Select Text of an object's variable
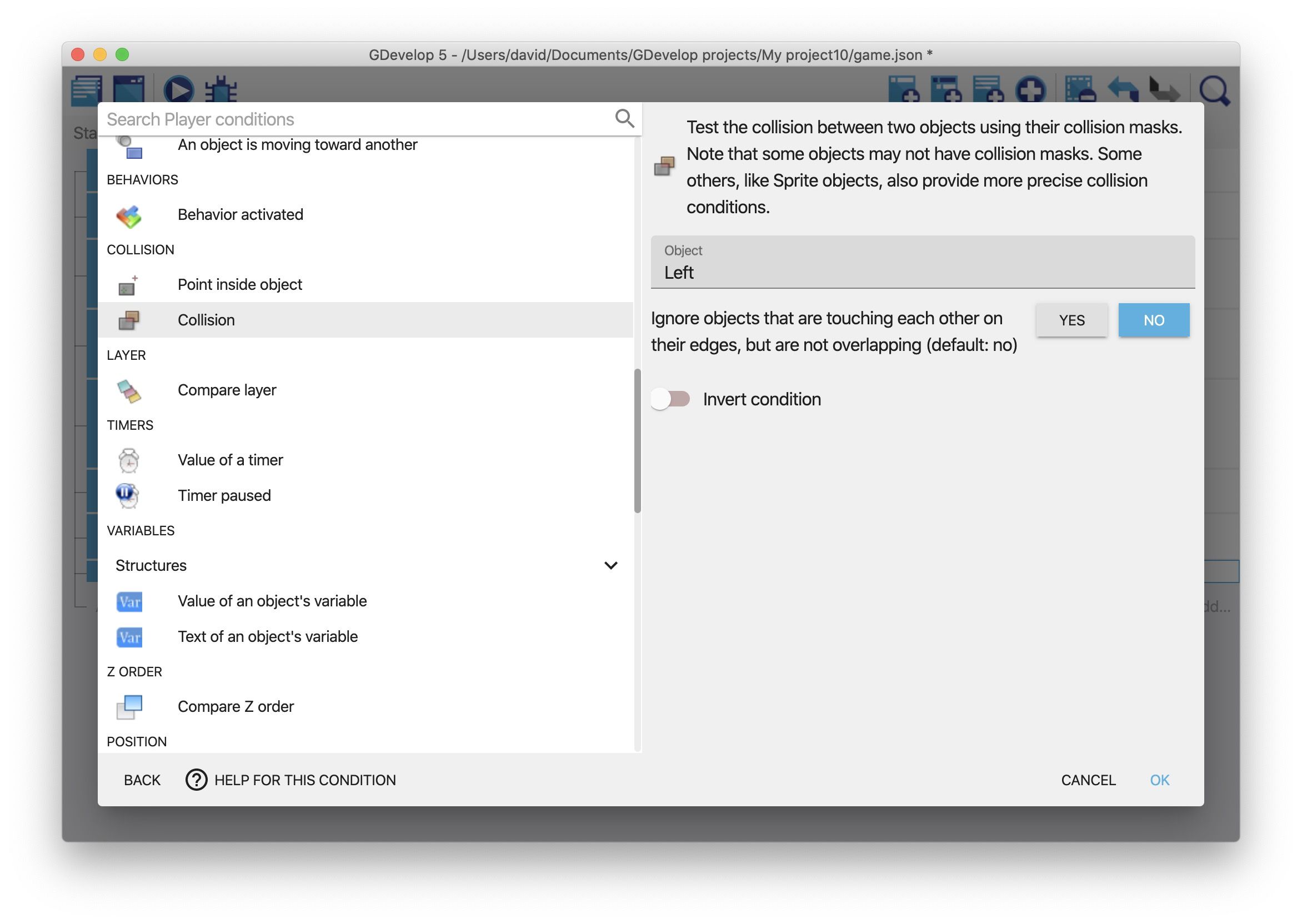This screenshot has height=924, width=1302. [x=268, y=636]
